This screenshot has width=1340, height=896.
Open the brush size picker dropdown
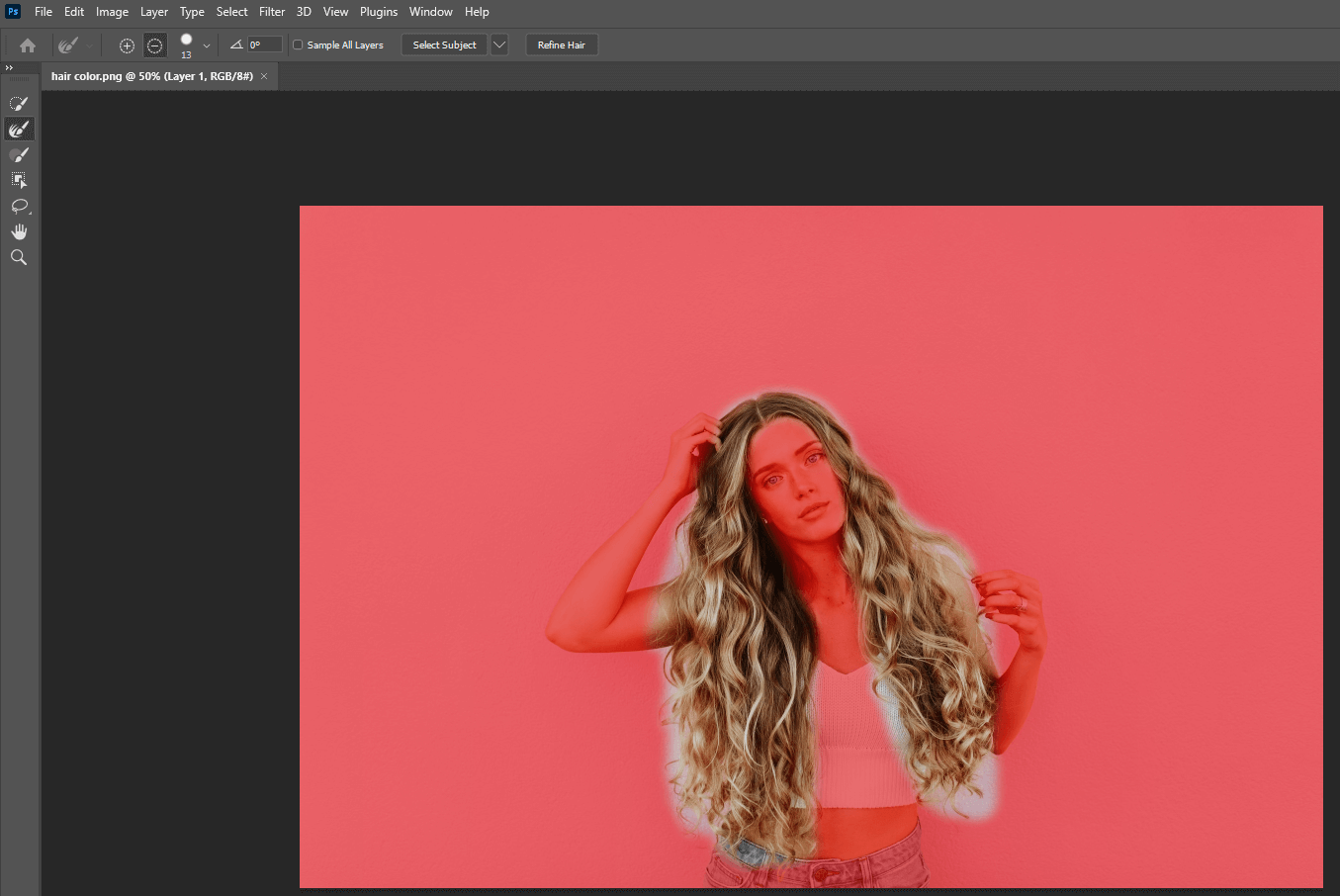[206, 45]
